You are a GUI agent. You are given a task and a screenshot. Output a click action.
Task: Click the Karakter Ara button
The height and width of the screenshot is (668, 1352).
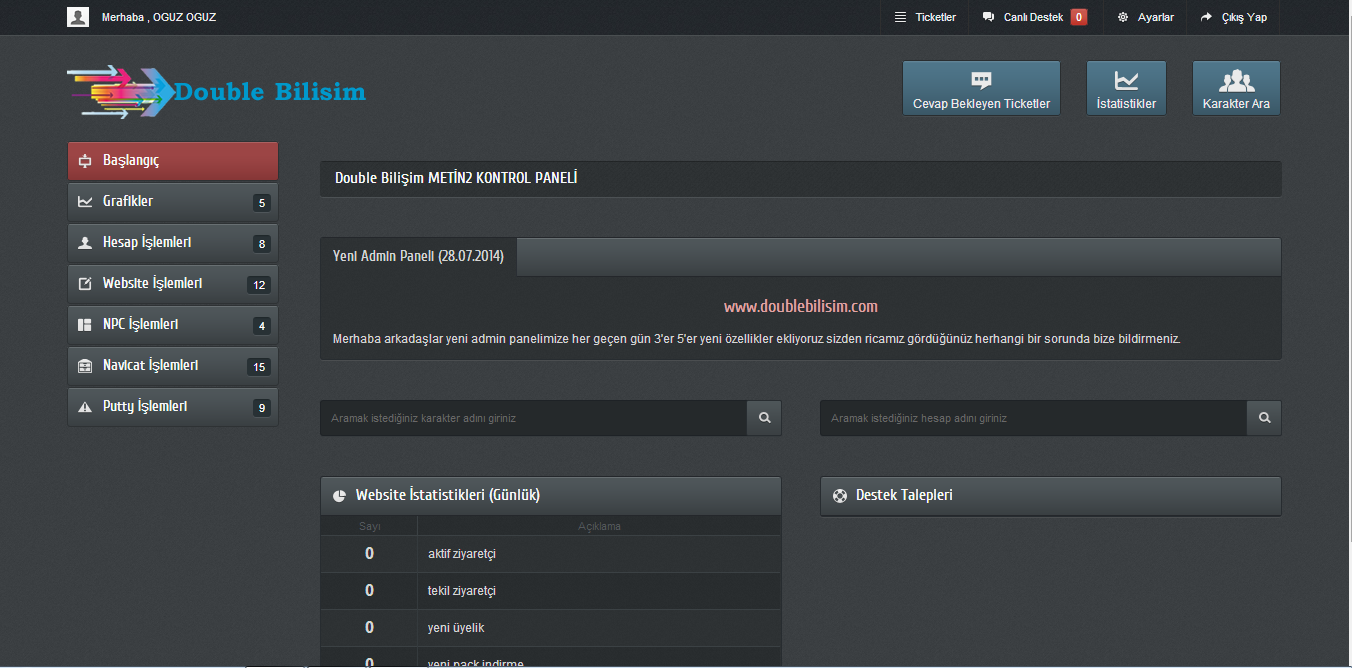click(x=1236, y=88)
